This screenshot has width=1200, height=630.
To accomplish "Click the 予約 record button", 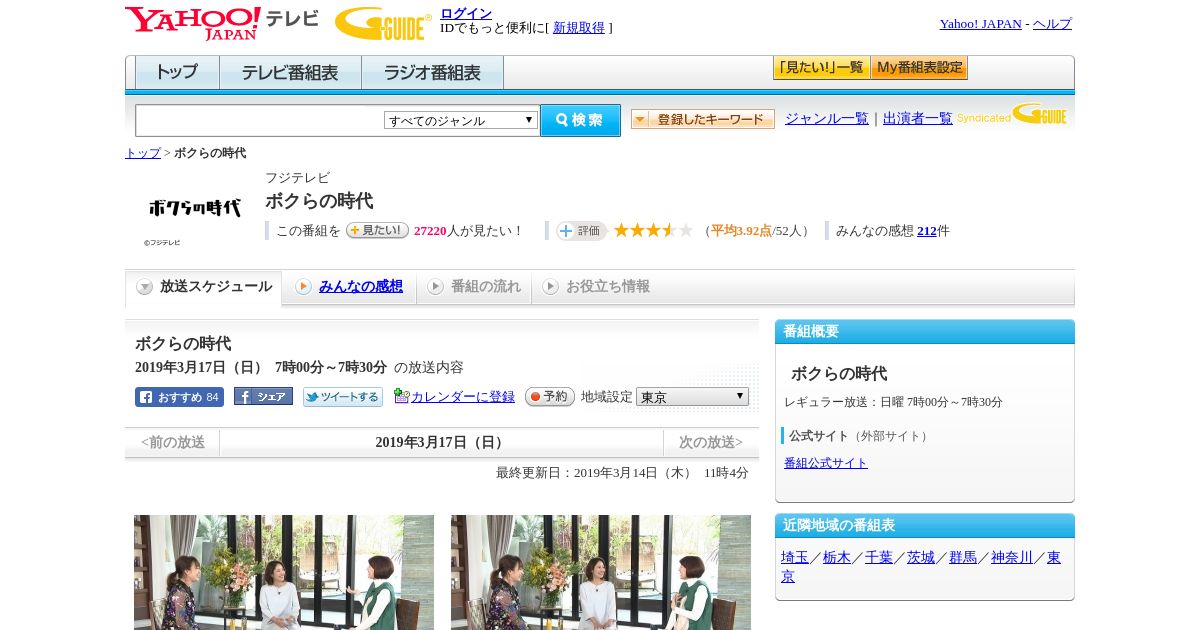I will click(550, 396).
